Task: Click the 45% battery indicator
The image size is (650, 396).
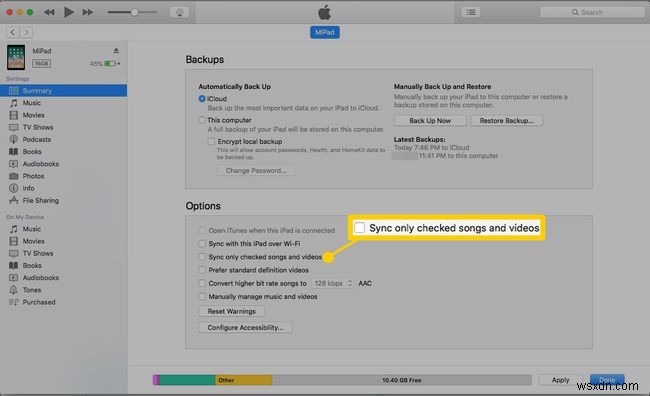Action: pyautogui.click(x=105, y=63)
